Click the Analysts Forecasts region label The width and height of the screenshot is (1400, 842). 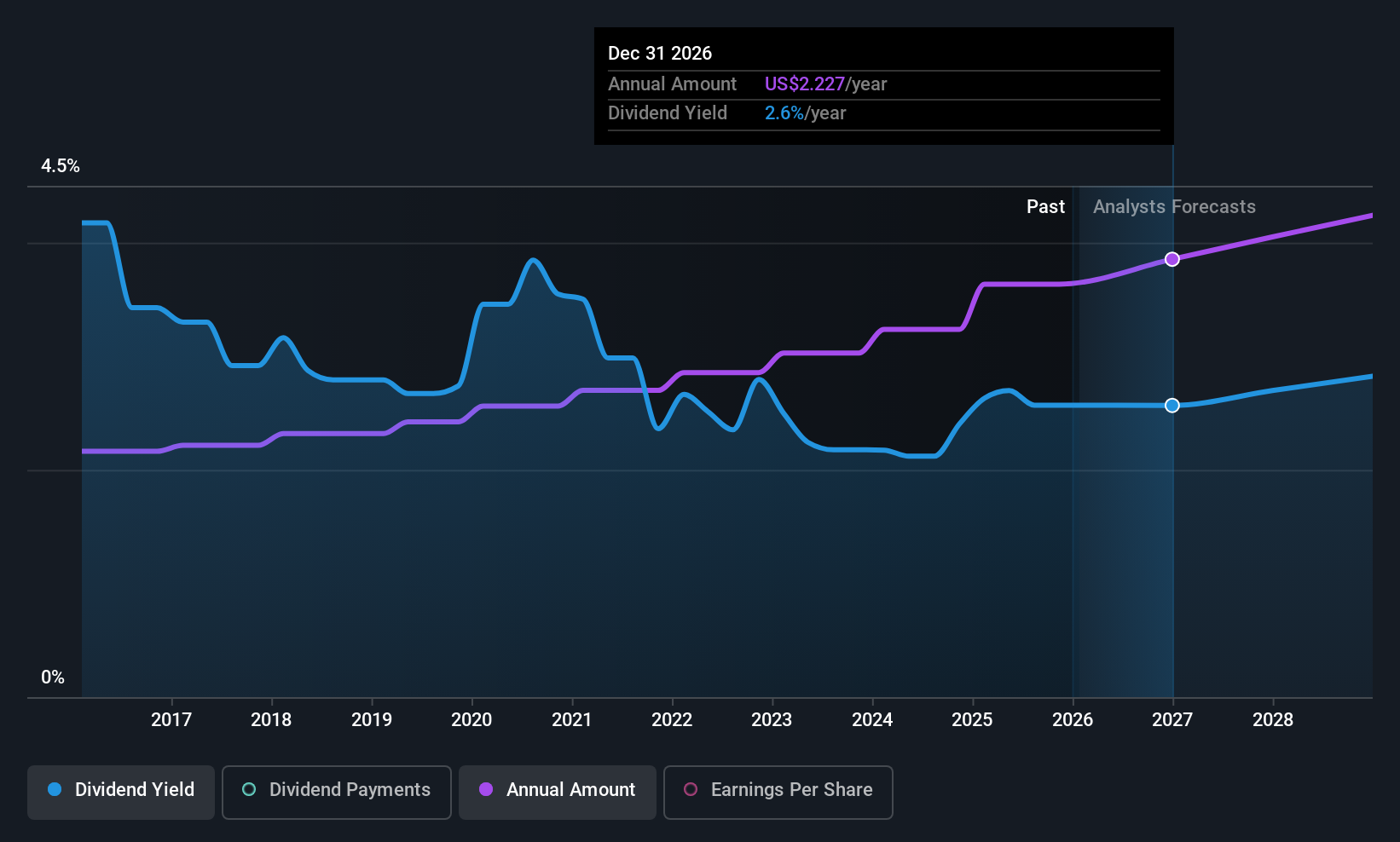click(1174, 207)
